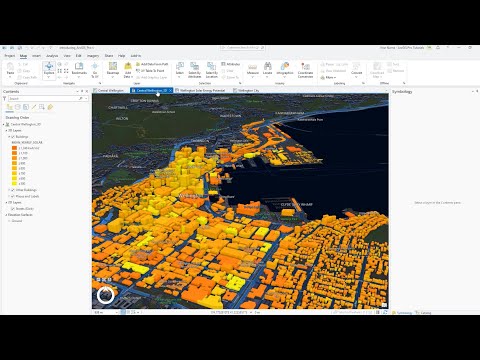This screenshot has width=480, height=360.
Task: Open the Analysis ribbon tab
Action: tap(52, 56)
